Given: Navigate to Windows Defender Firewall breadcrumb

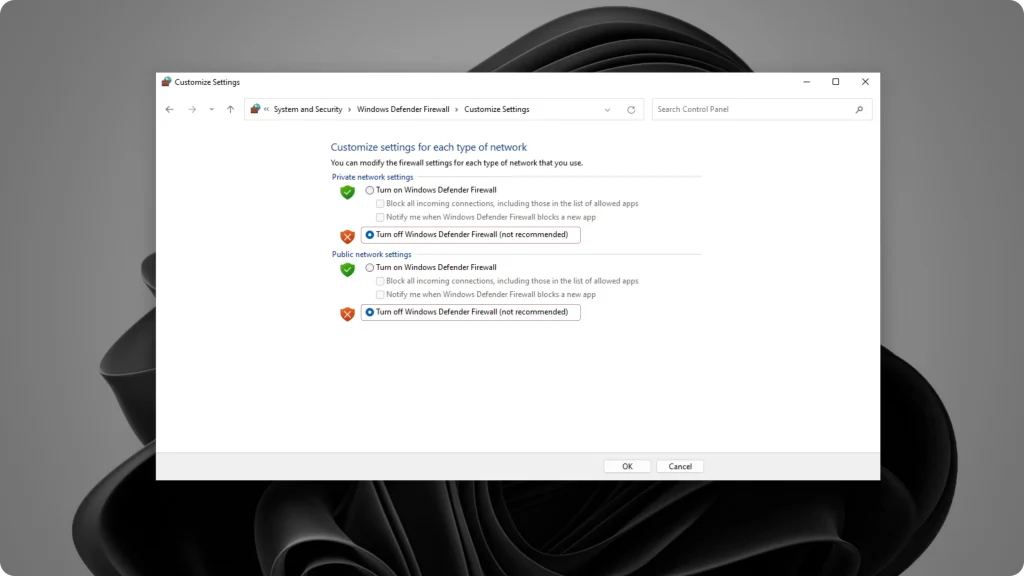Looking at the screenshot, I should coord(403,109).
